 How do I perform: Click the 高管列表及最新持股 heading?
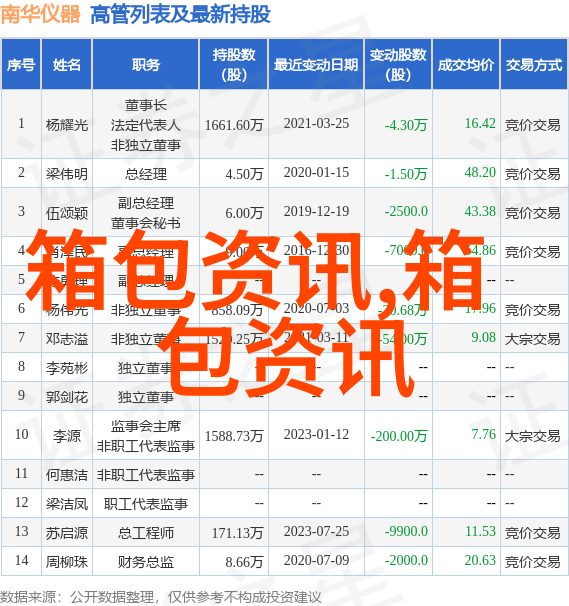(x=180, y=15)
